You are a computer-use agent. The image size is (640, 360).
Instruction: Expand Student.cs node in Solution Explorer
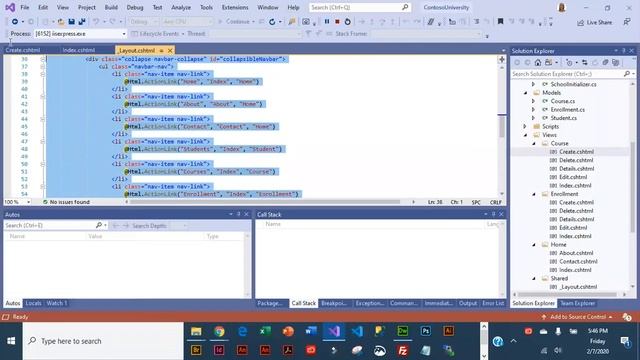click(533, 118)
